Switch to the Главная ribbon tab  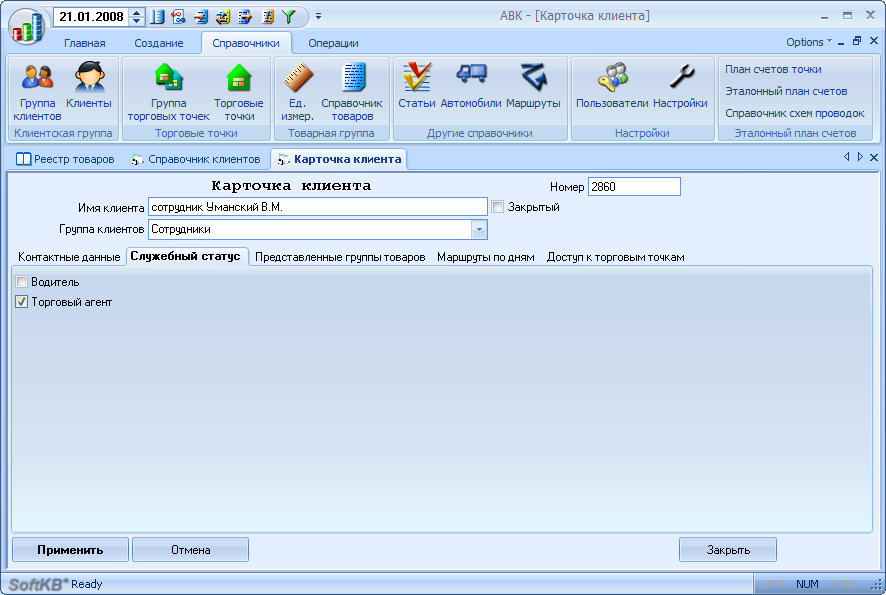click(x=85, y=43)
